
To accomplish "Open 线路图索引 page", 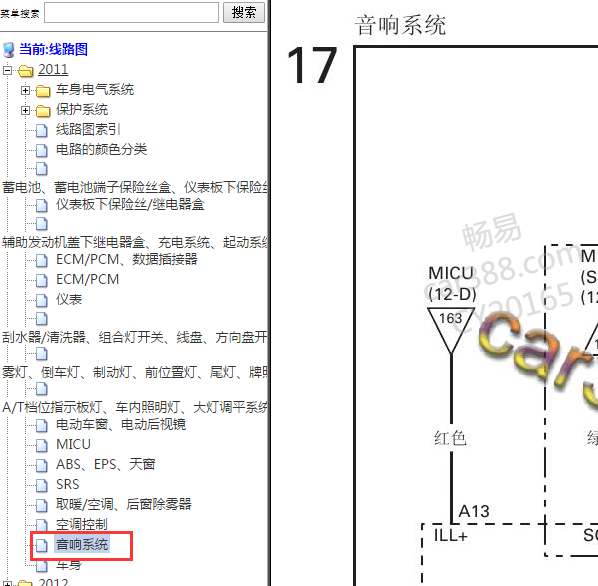I will pos(88,129).
